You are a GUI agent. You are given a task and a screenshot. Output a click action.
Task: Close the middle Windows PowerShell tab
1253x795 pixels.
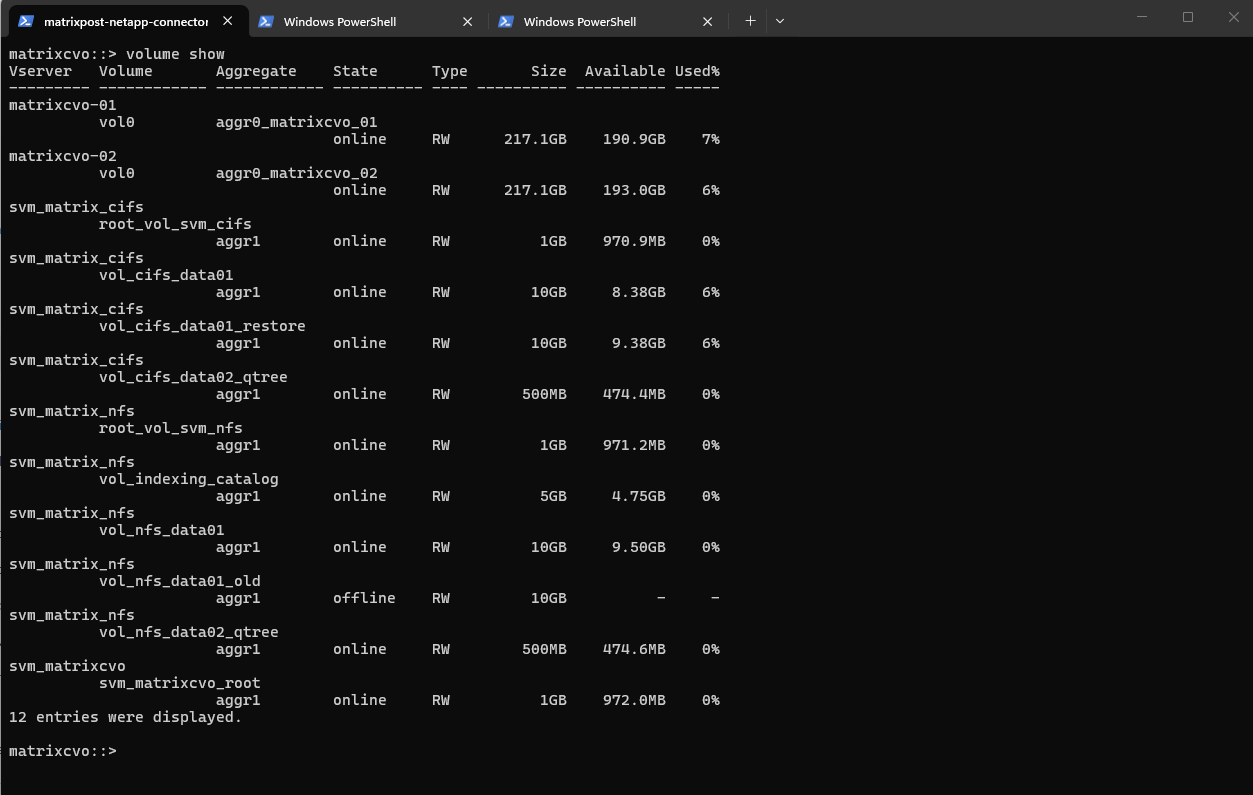pyautogui.click(x=468, y=21)
